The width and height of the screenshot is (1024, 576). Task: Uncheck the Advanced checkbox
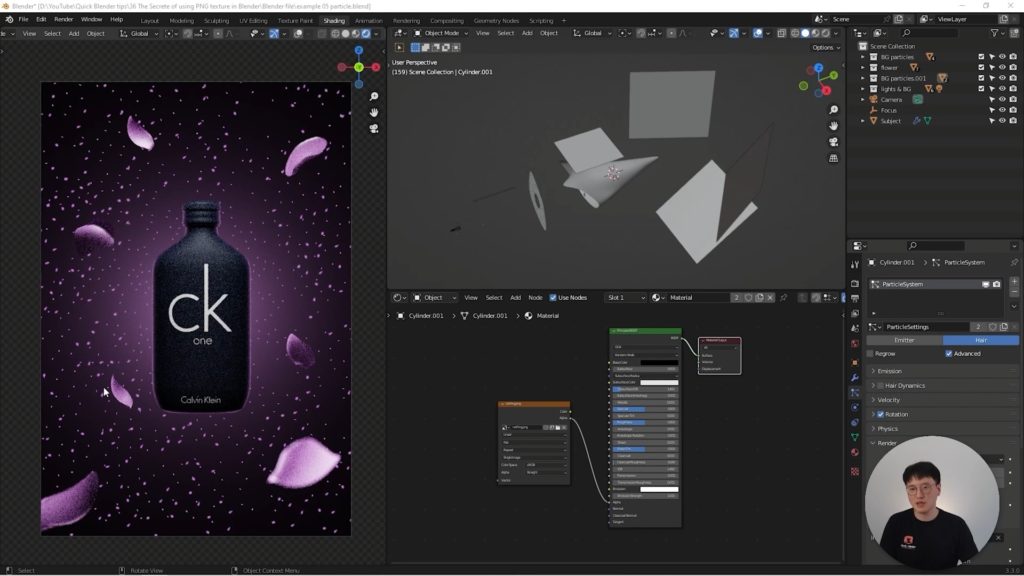[949, 353]
